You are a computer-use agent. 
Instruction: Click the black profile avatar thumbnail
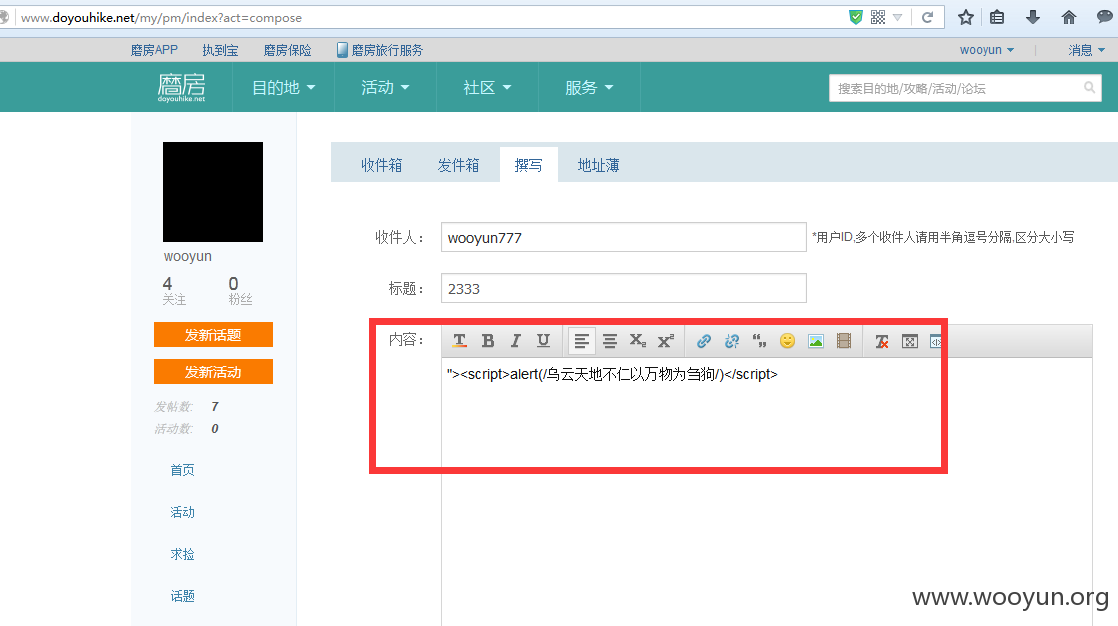coord(213,192)
